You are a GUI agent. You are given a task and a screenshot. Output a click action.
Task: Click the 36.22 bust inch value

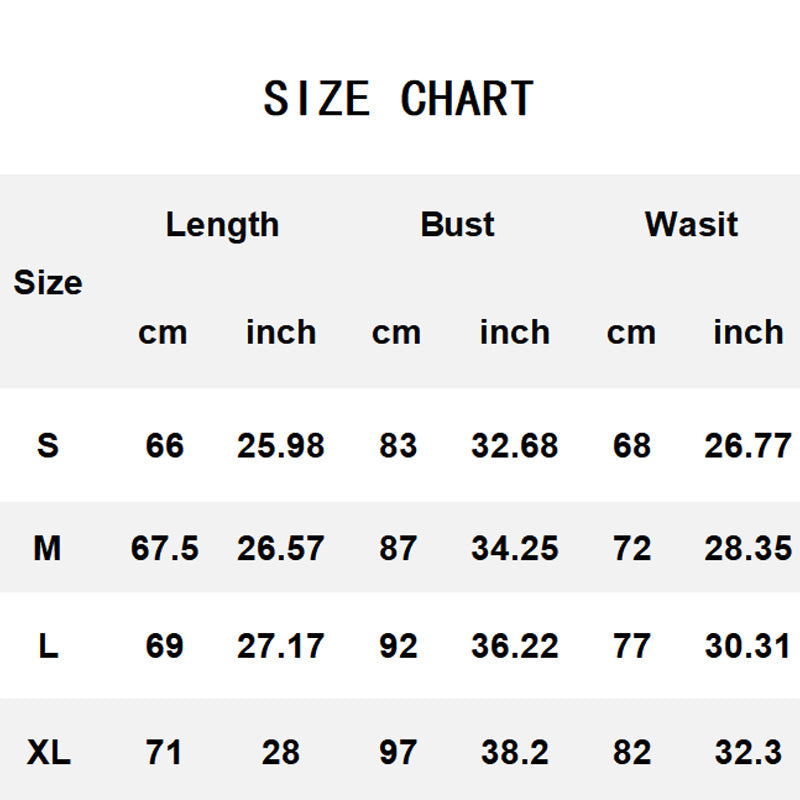coord(514,646)
